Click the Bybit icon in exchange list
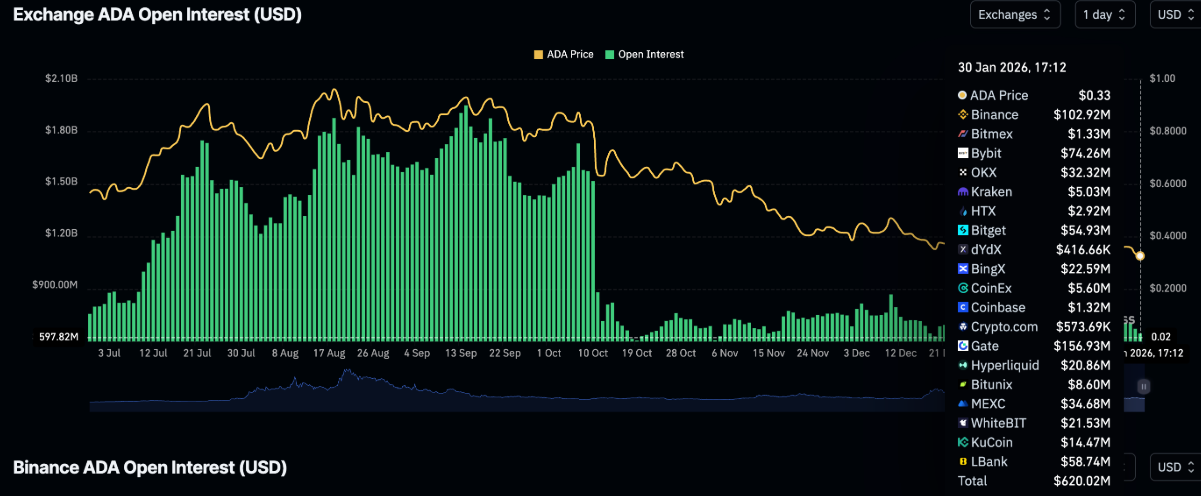The width and height of the screenshot is (1201, 496). coord(963,153)
